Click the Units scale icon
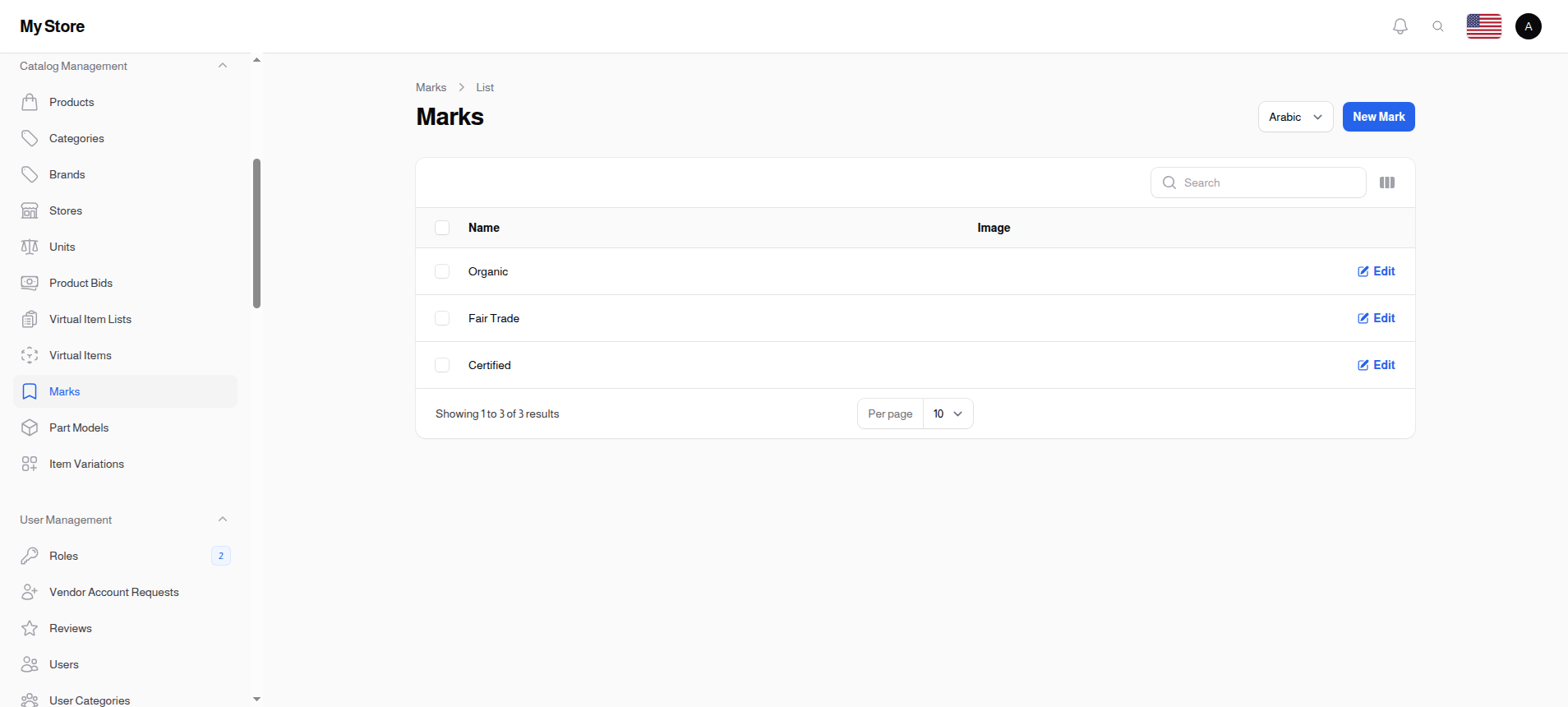 (x=30, y=247)
